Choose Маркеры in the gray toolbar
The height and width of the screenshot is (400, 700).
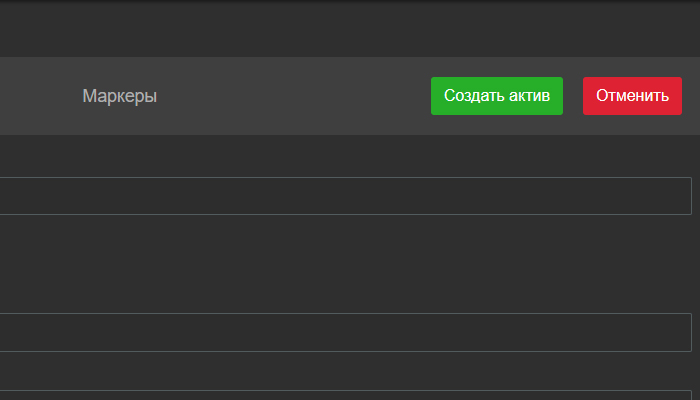click(120, 96)
